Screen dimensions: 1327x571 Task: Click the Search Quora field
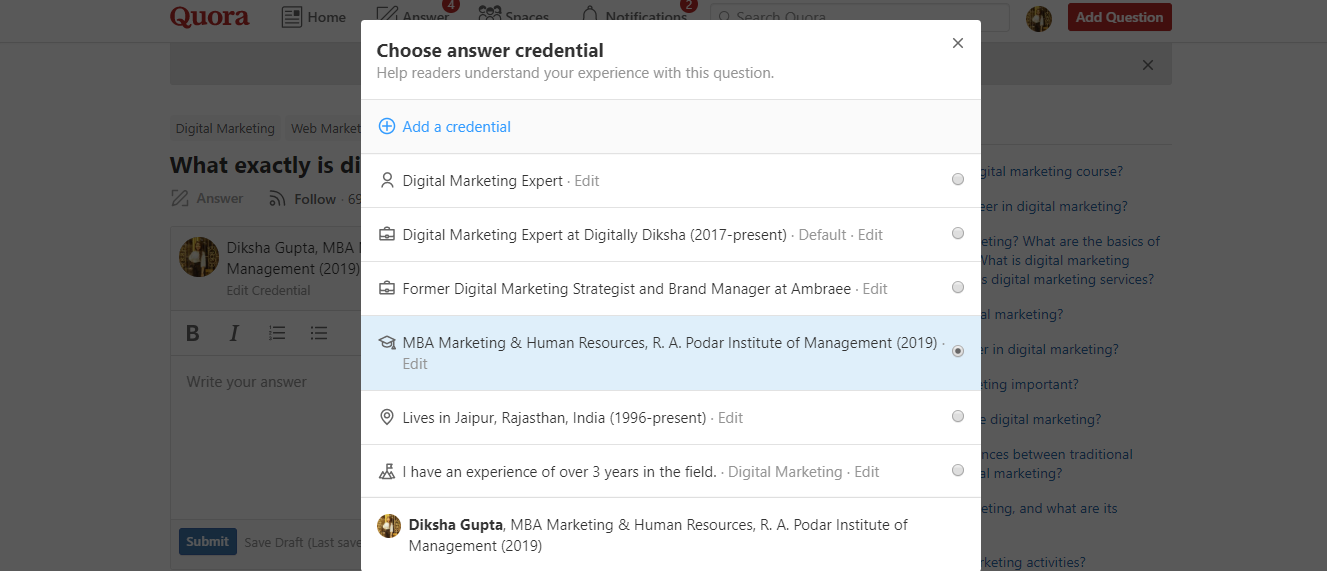point(860,17)
